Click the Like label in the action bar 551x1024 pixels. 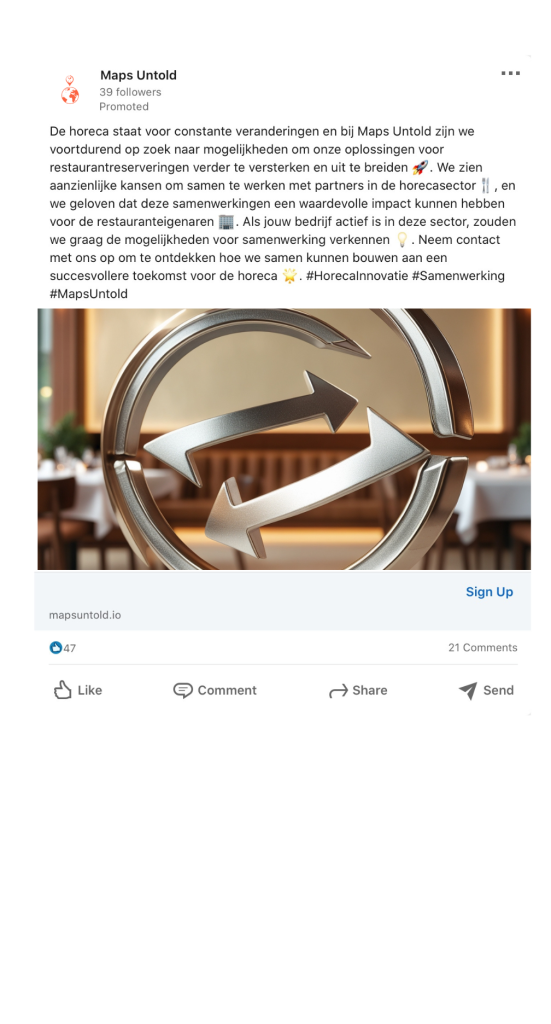coord(89,690)
